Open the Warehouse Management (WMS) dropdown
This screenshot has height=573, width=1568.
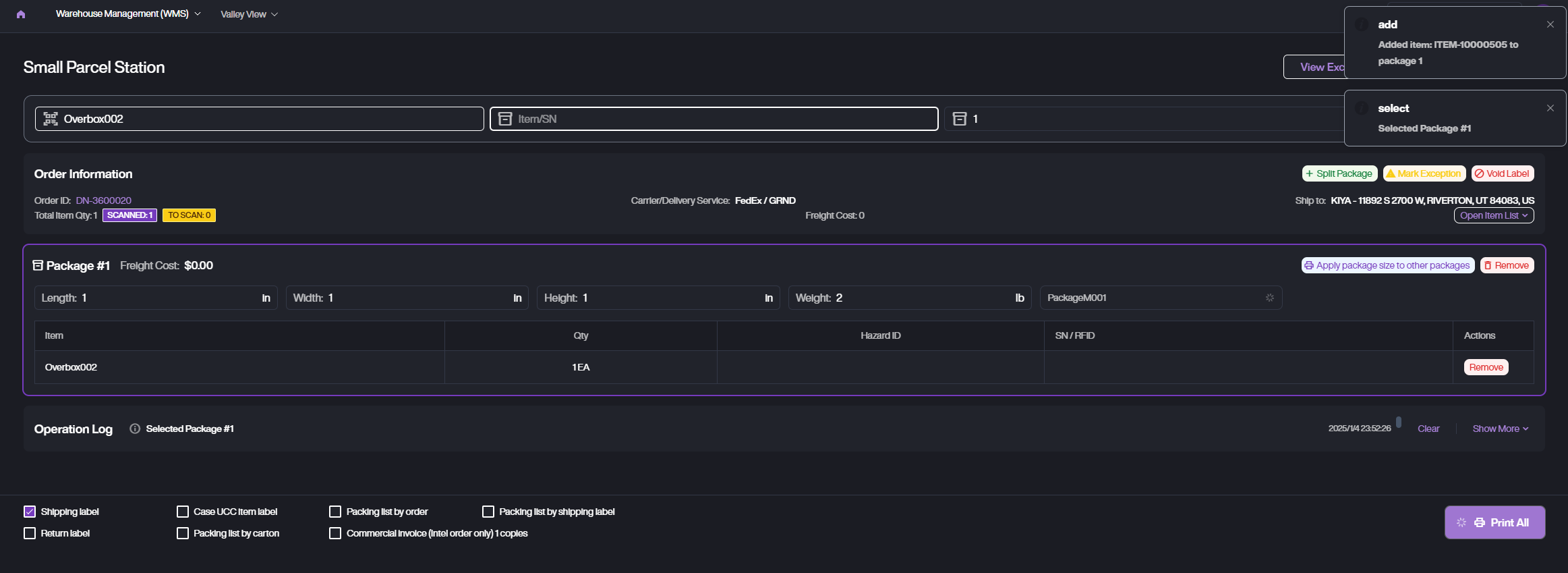(128, 14)
